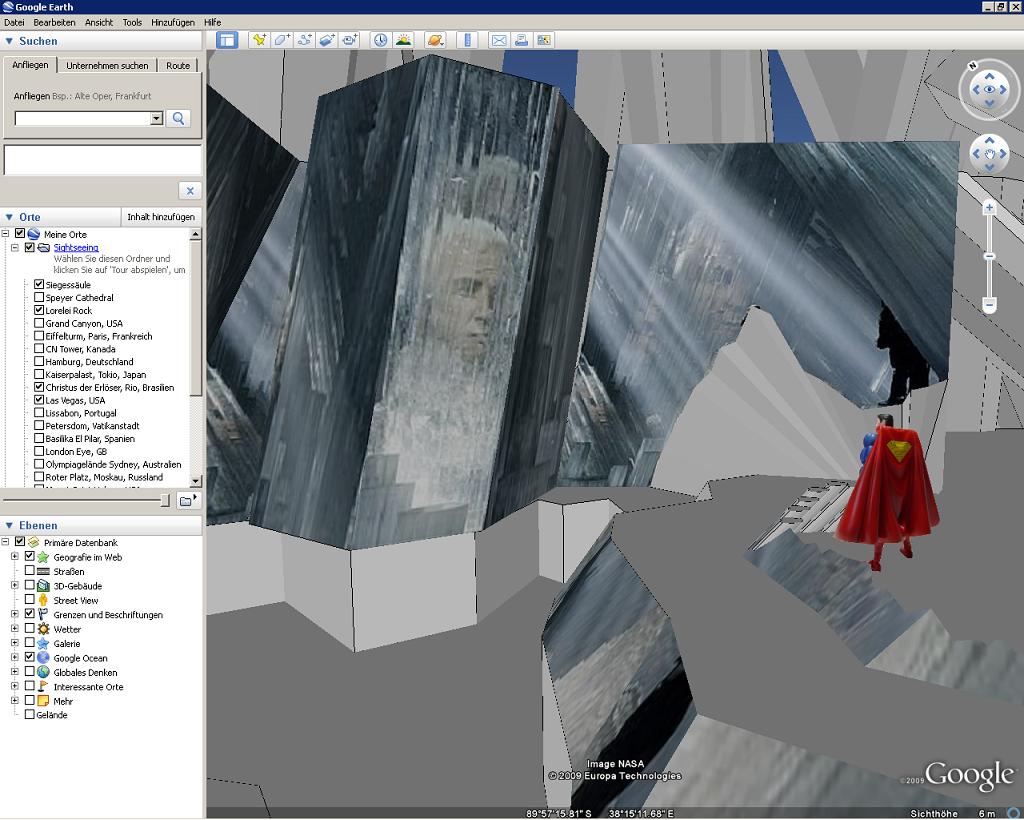Click the Inhalt hinzufügen button
1024x820 pixels.
click(x=160, y=217)
